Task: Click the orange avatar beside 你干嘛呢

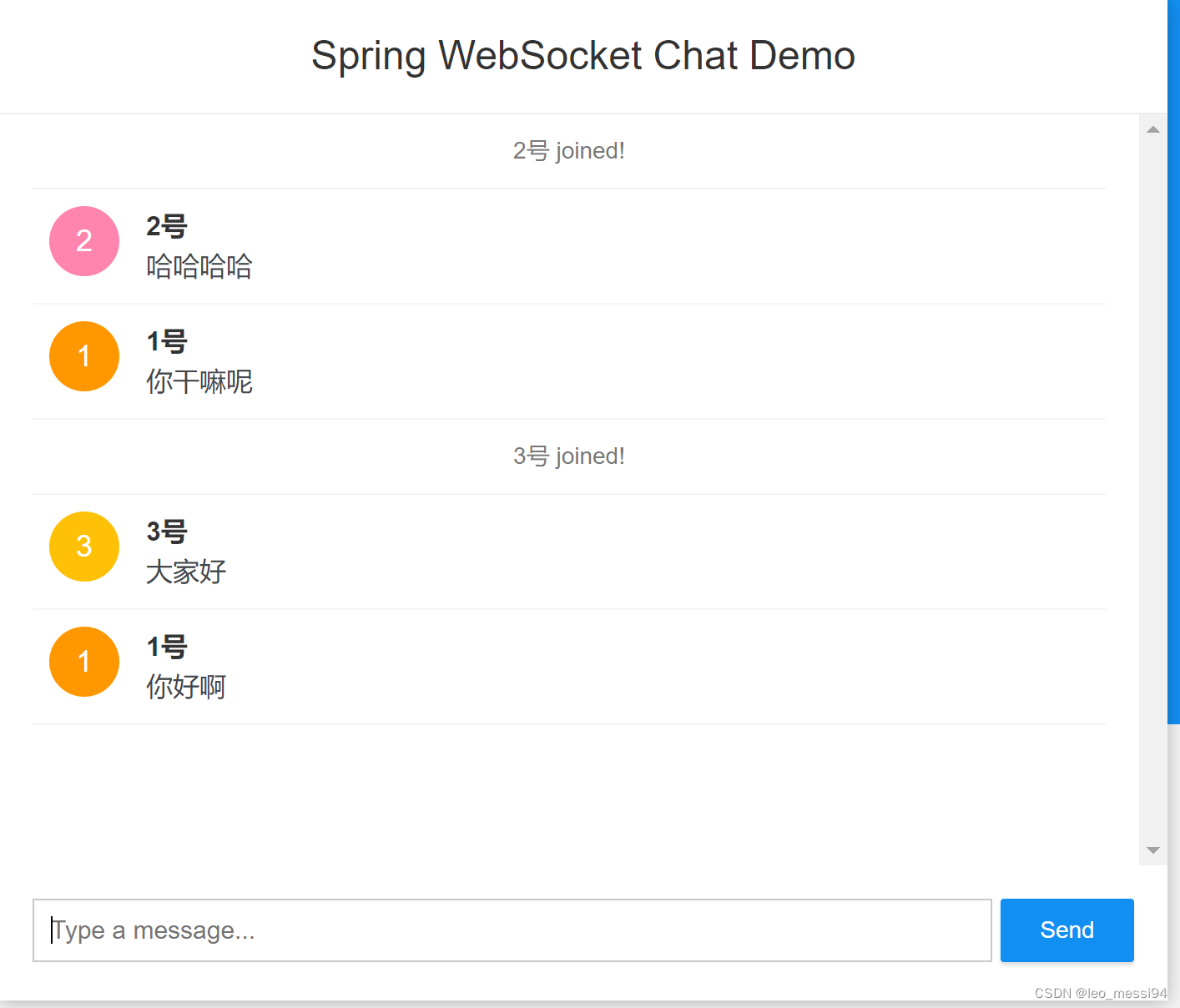Action: click(84, 356)
